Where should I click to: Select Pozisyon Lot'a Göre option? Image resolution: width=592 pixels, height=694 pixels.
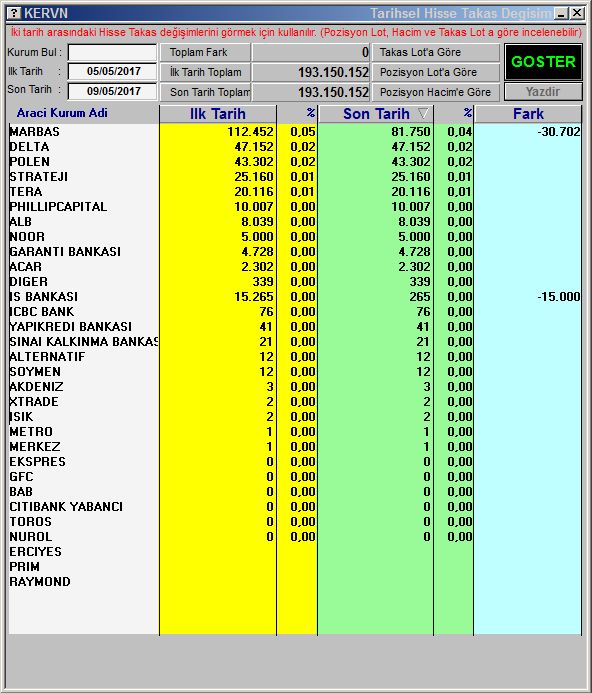436,72
